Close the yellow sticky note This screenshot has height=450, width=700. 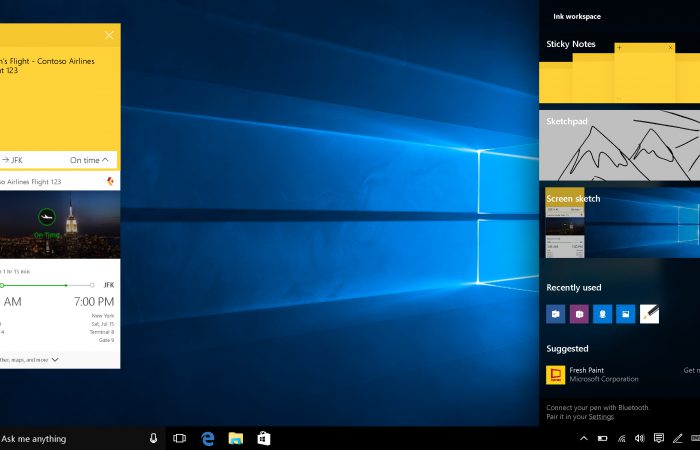109,35
